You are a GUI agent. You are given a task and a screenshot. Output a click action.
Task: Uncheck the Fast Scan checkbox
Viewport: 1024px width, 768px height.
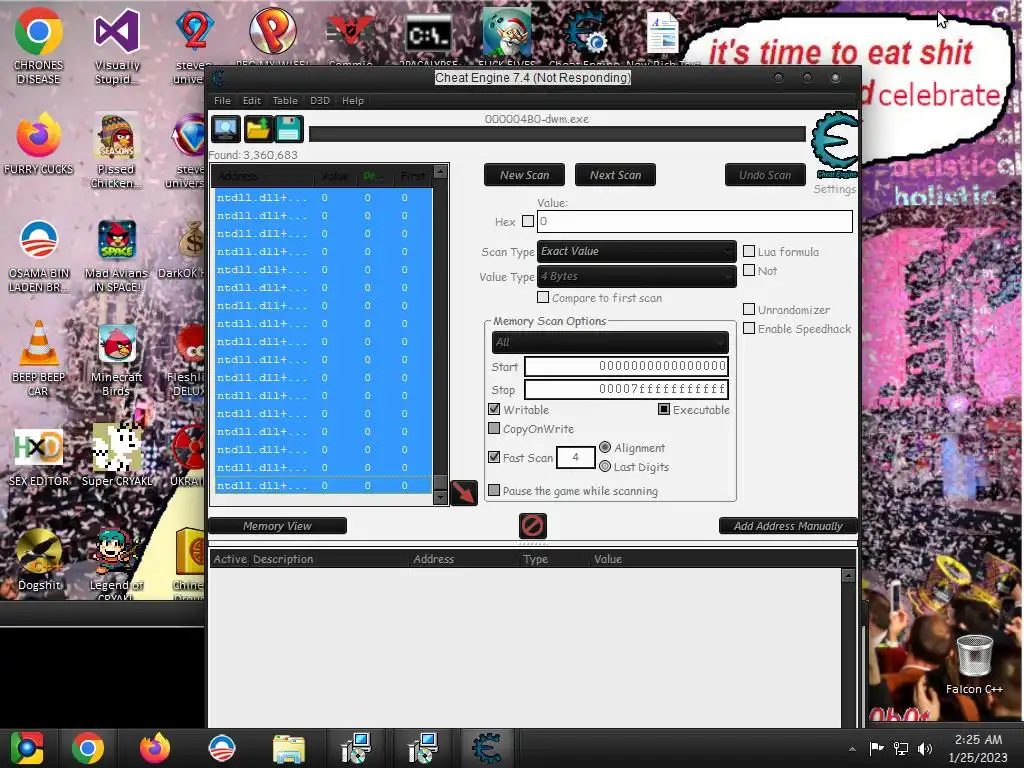click(494, 457)
